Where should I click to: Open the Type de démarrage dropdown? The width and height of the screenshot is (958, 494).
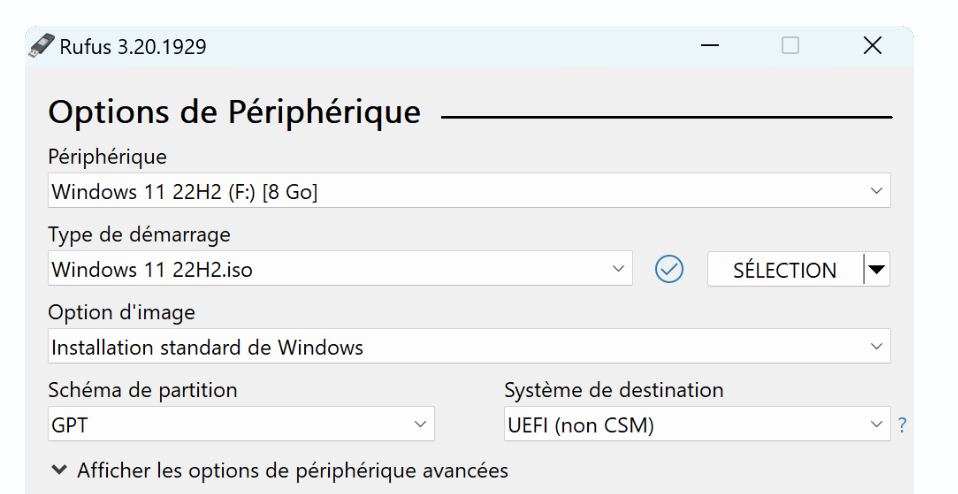coord(340,269)
